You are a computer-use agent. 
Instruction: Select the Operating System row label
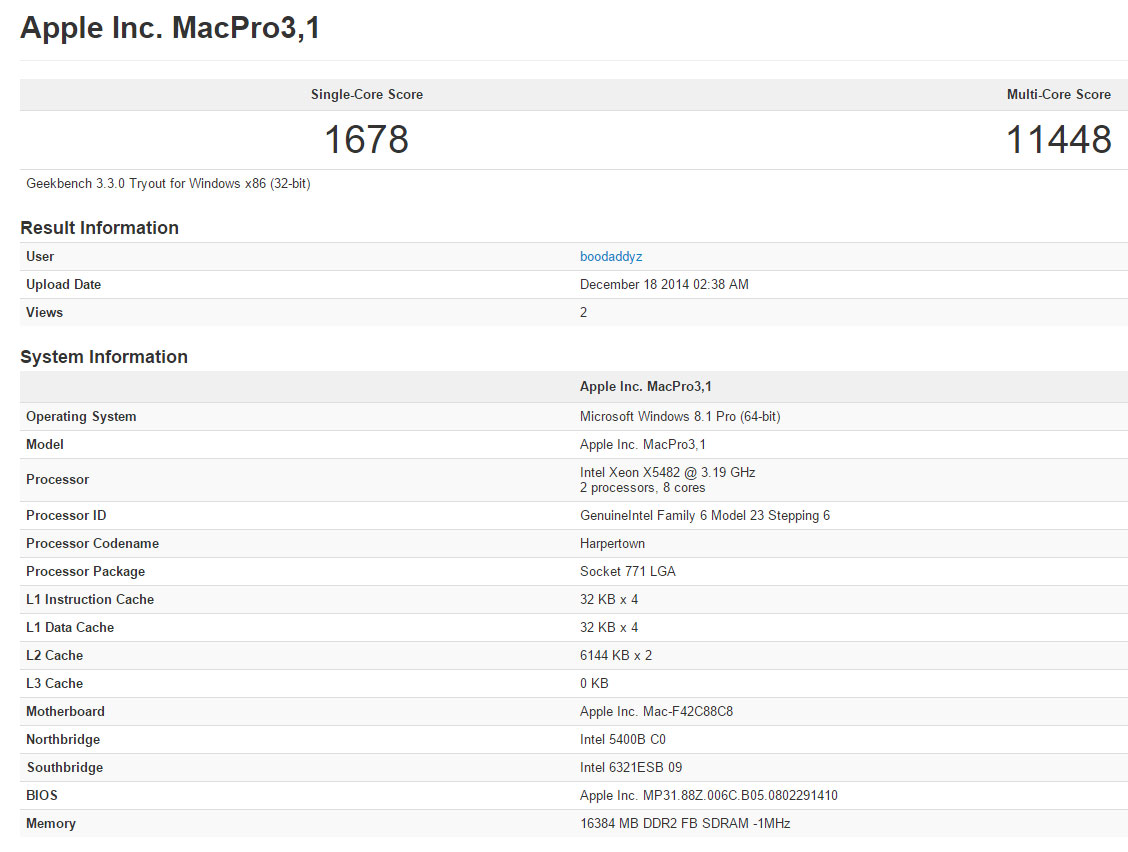click(81, 416)
